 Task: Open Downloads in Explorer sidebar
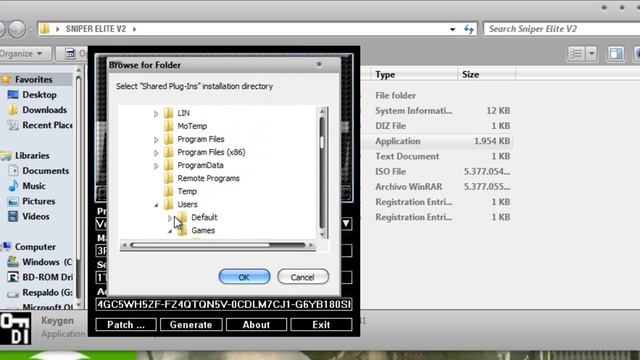[44, 110]
